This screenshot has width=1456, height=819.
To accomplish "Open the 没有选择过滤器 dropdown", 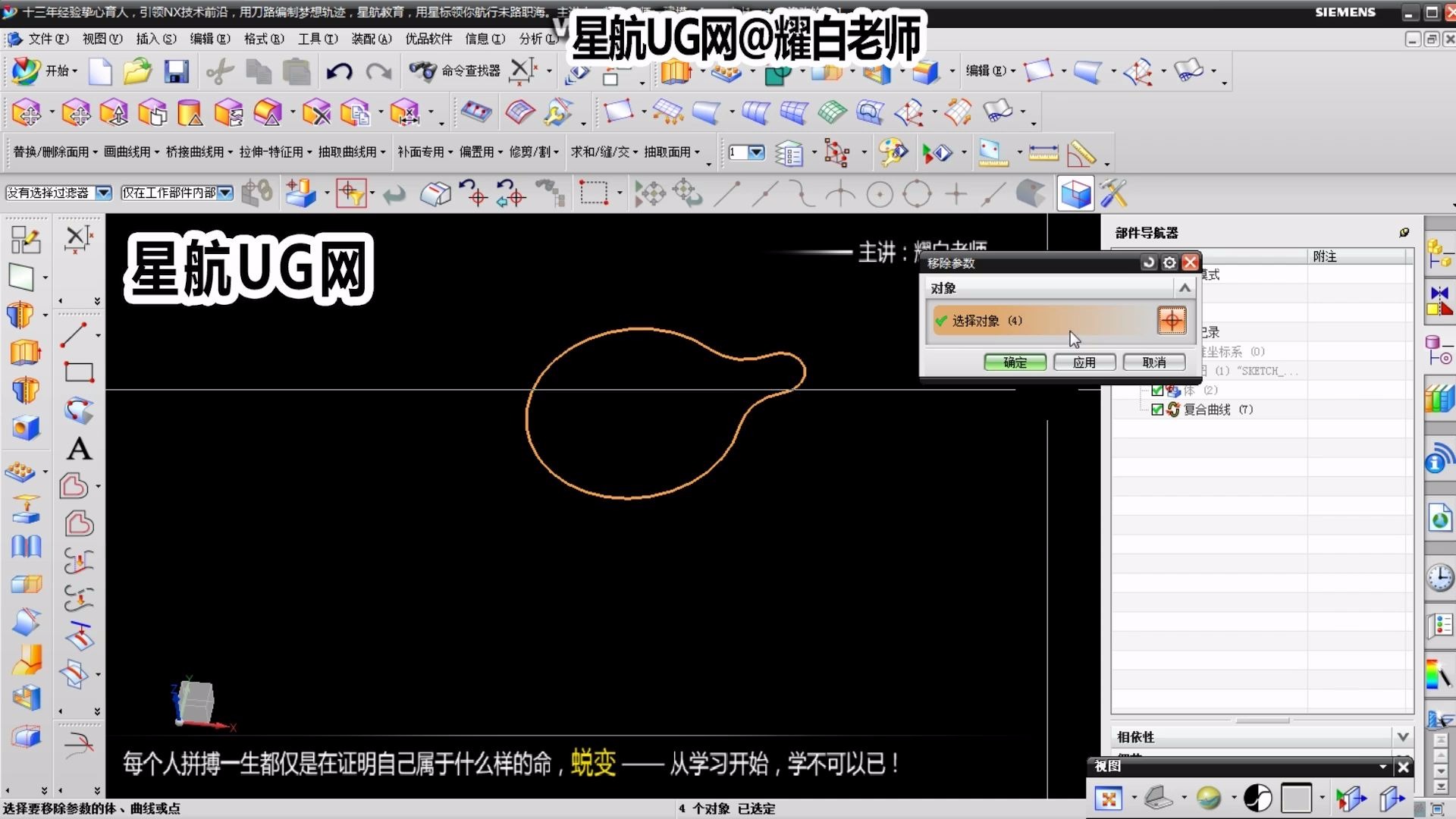I will click(104, 193).
